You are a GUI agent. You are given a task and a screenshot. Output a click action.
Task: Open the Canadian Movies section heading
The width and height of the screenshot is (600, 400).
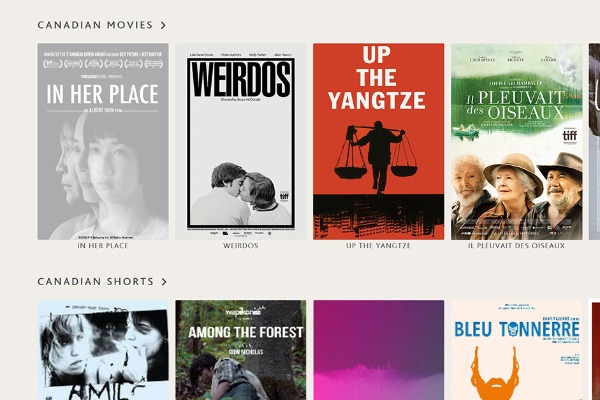pyautogui.click(x=95, y=25)
